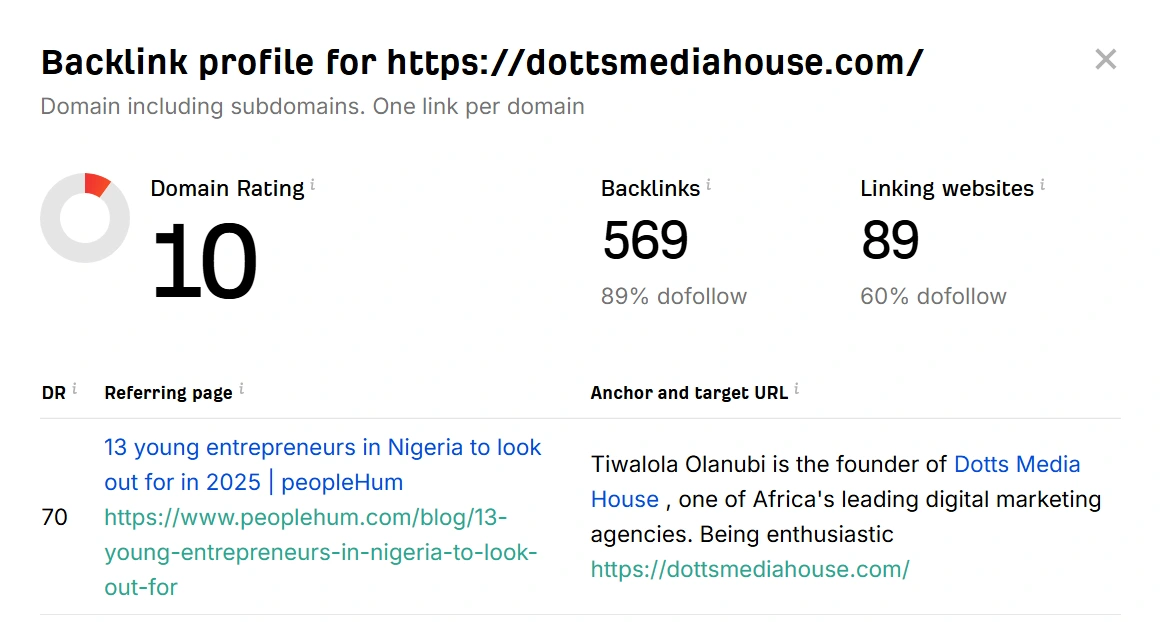This screenshot has width=1162, height=622.
Task: Click the 89 linking websites count
Action: (x=890, y=240)
